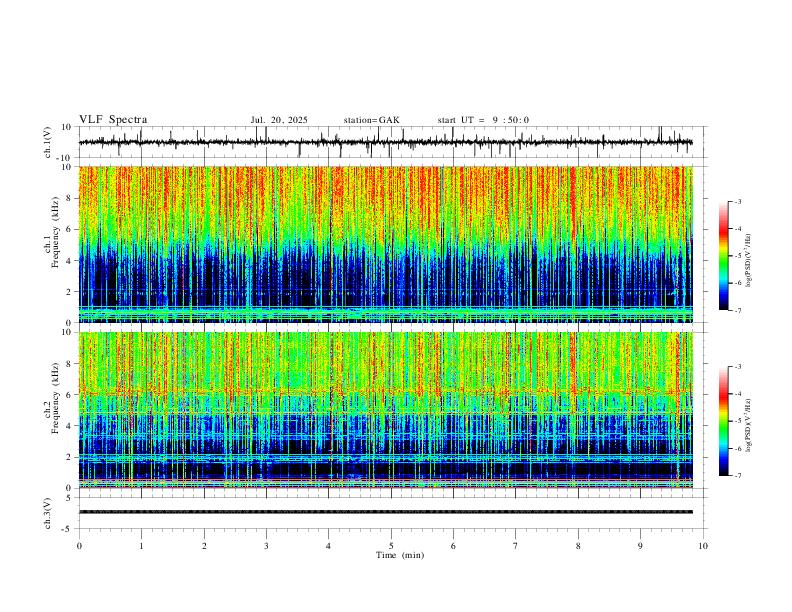Click the ch.1 spectrogram color scale bar
The image size is (792, 612).
724,256
